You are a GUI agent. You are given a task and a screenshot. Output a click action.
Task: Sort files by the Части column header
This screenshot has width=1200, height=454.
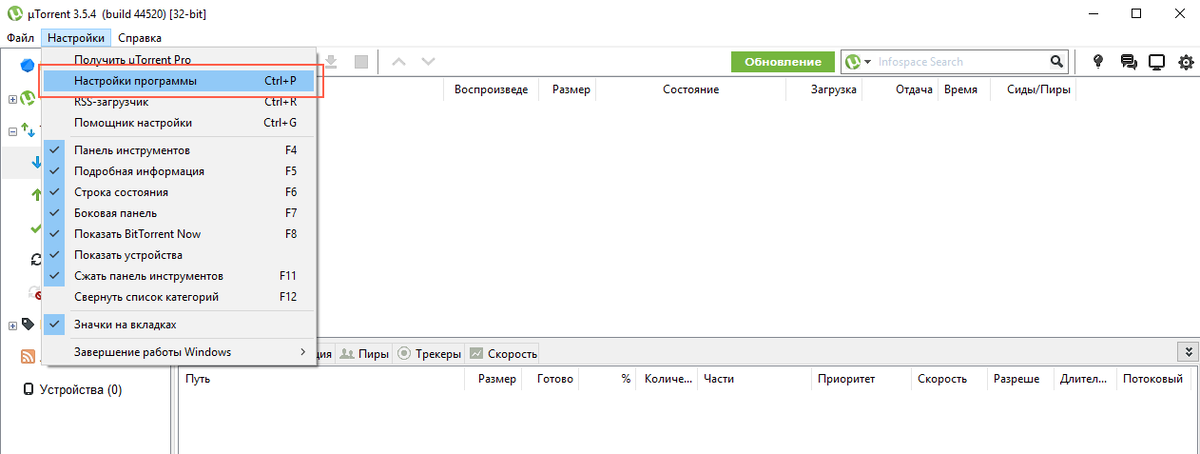pos(754,379)
